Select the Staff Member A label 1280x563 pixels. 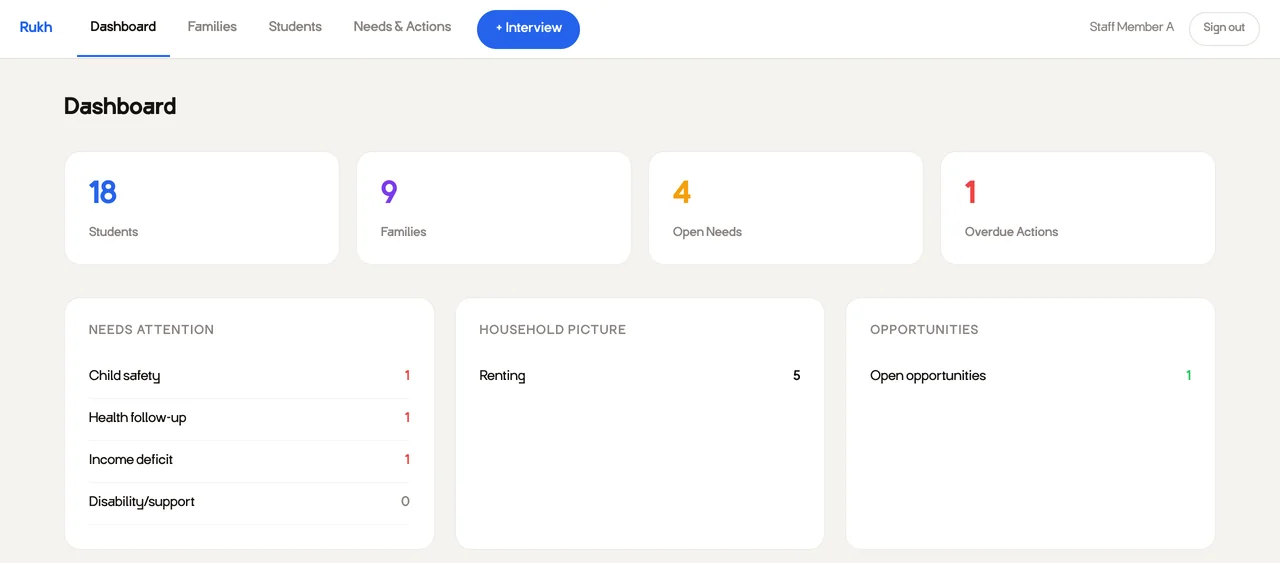click(1132, 27)
